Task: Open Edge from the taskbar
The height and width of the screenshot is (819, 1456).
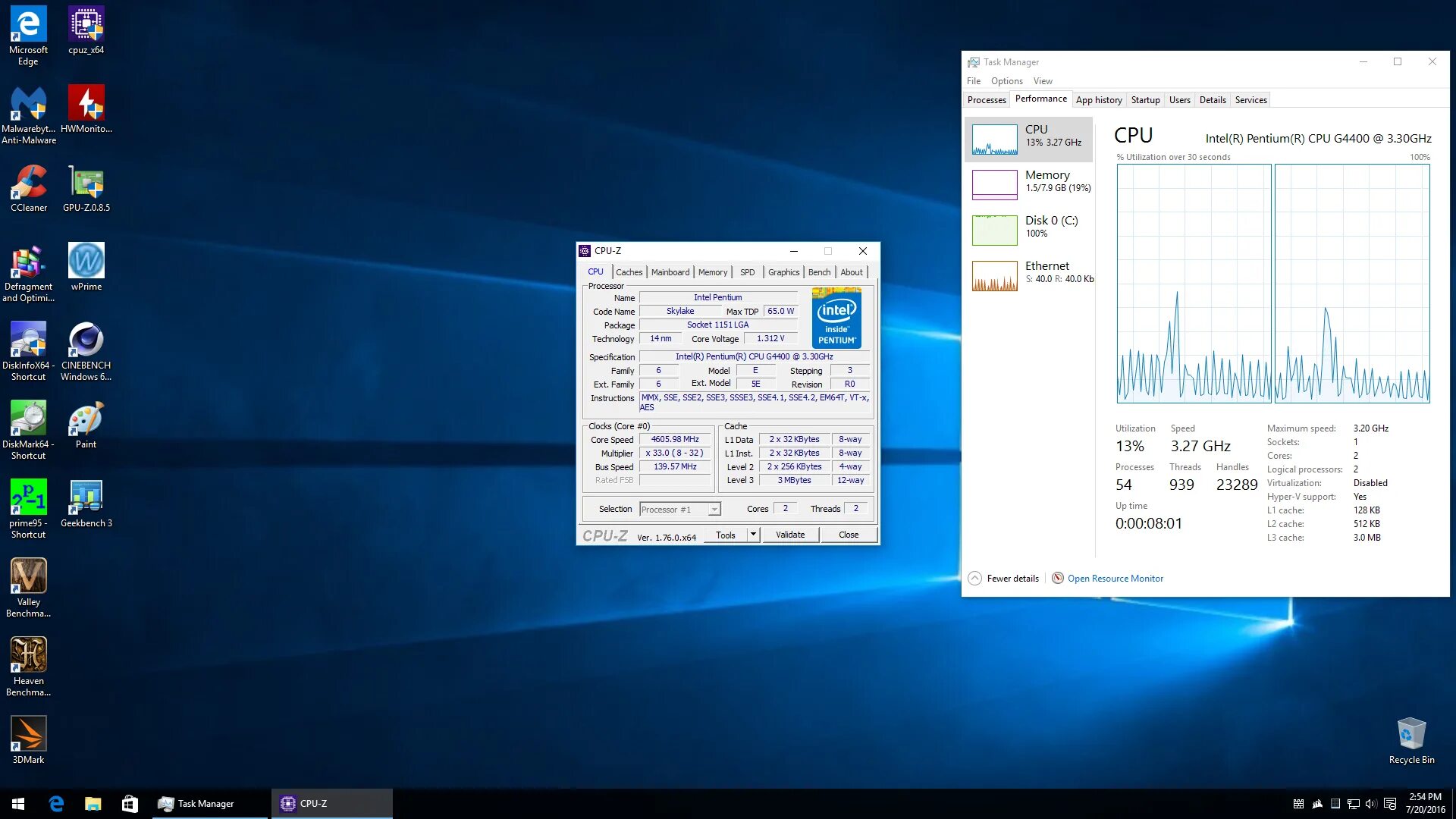Action: click(56, 804)
